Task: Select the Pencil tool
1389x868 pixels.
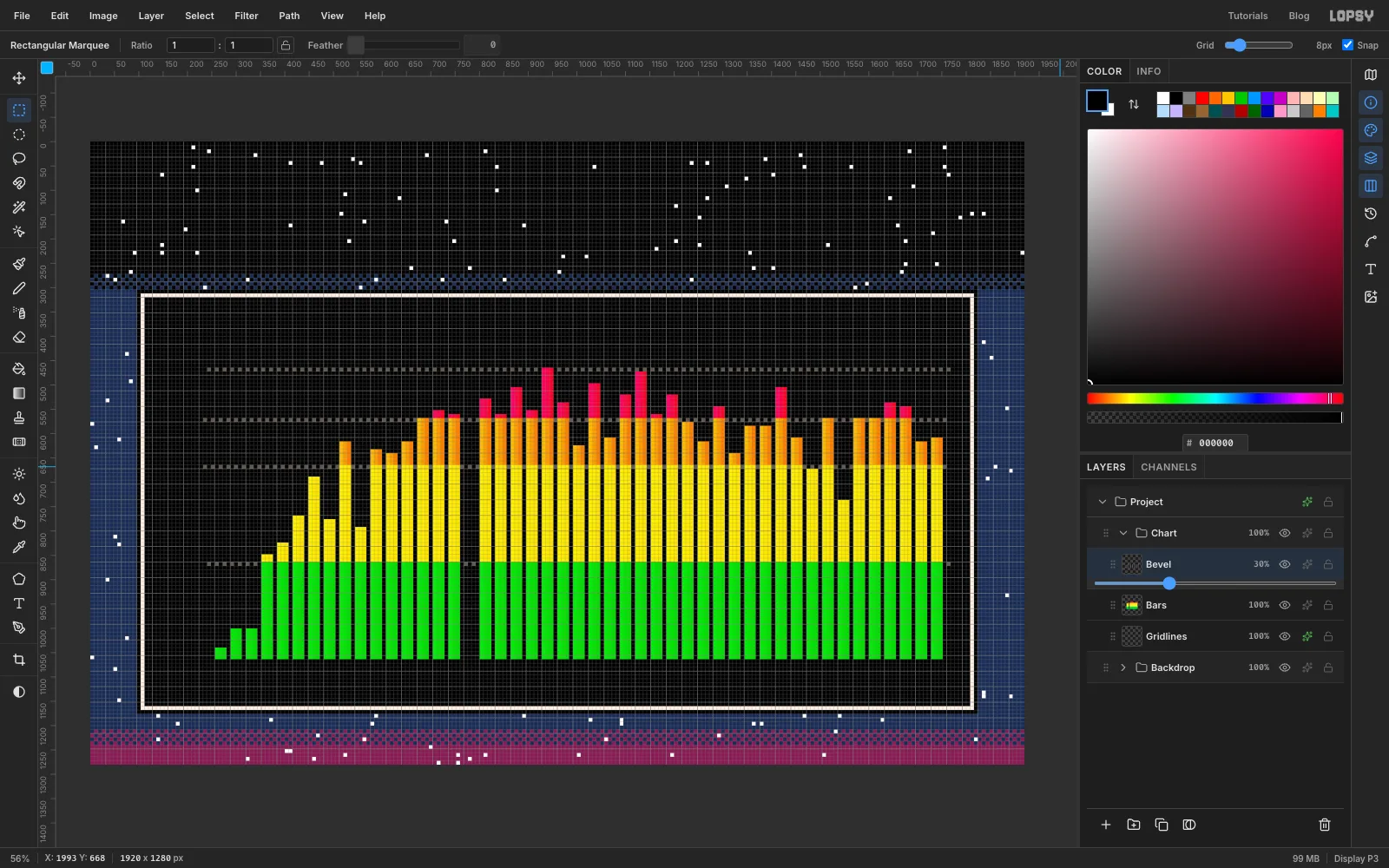Action: point(18,288)
